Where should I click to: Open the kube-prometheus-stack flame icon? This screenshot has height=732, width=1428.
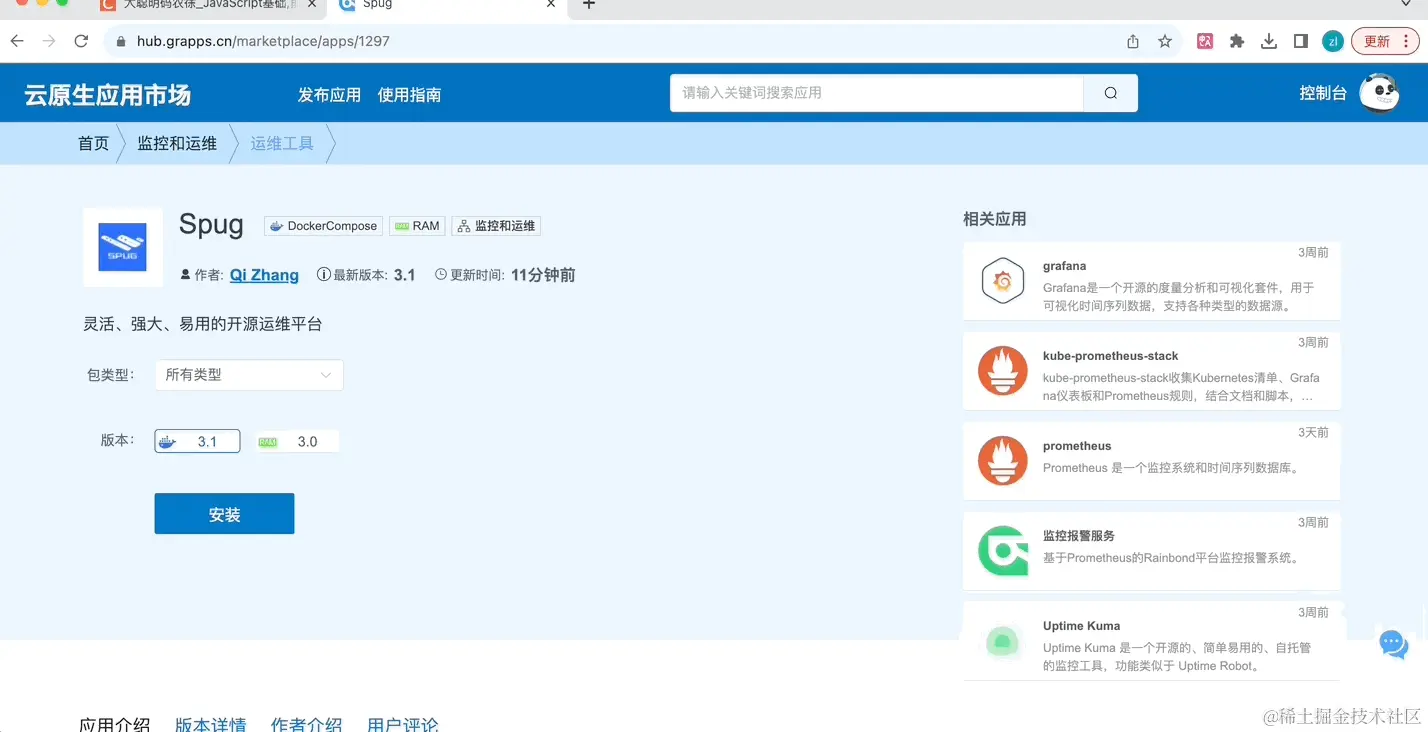(x=1002, y=371)
